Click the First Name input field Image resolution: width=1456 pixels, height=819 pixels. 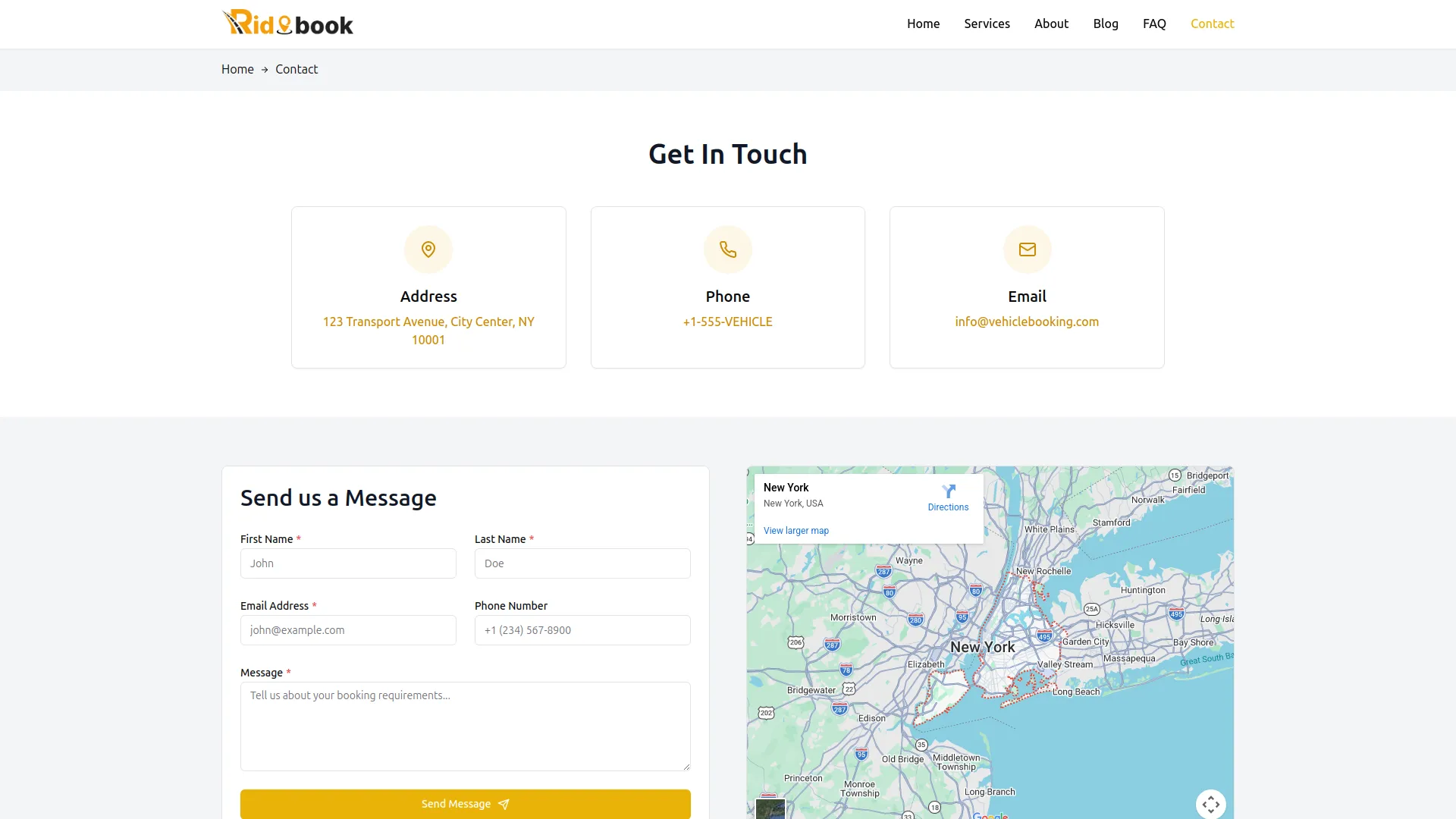pyautogui.click(x=347, y=563)
